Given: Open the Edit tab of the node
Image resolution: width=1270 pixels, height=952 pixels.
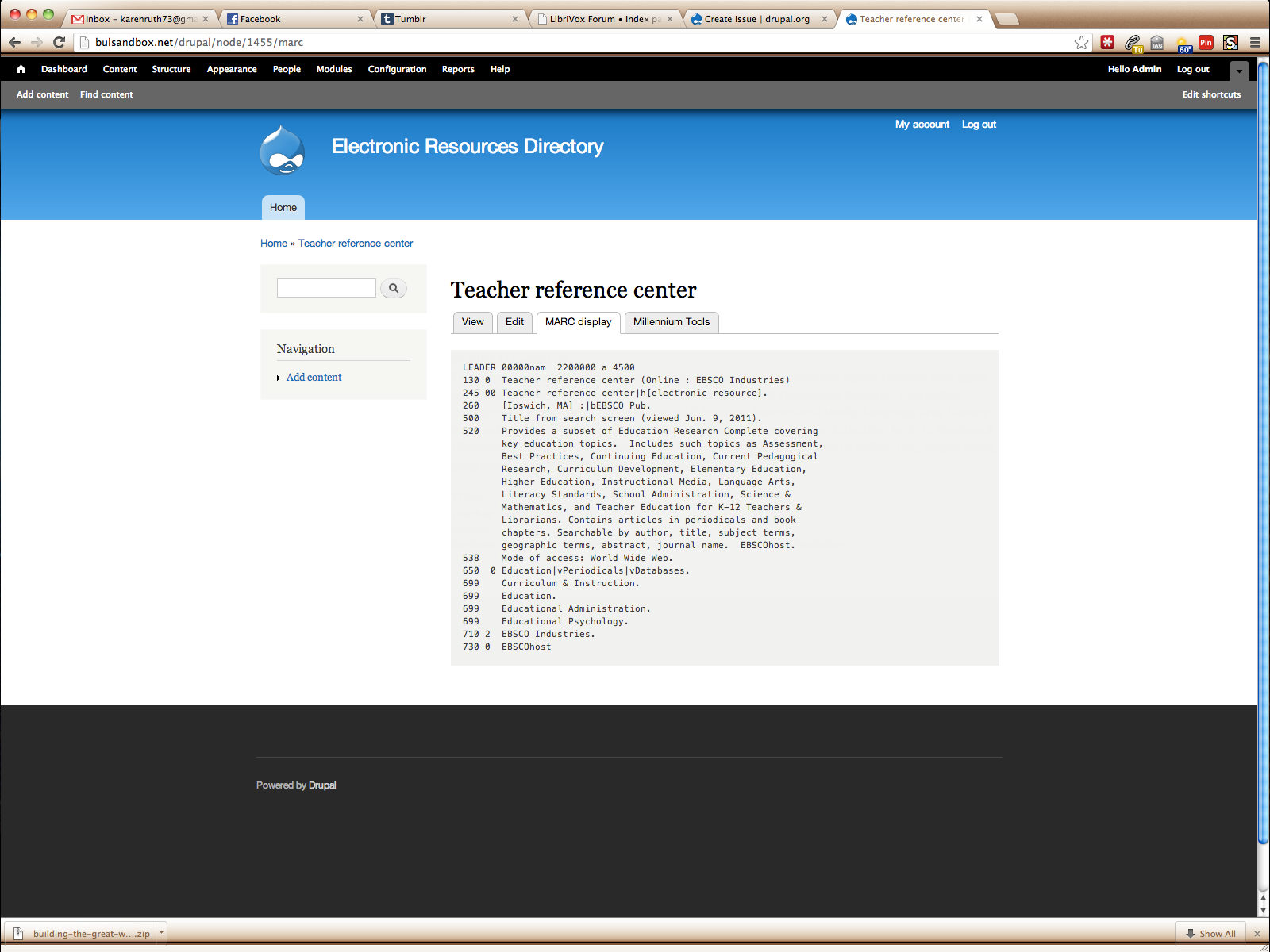Looking at the screenshot, I should click(514, 322).
